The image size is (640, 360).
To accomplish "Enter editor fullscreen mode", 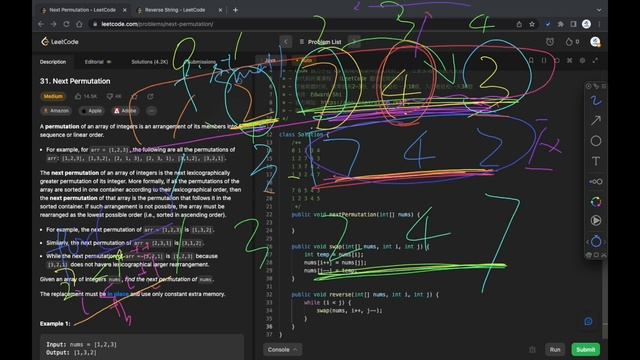I will 596,60.
